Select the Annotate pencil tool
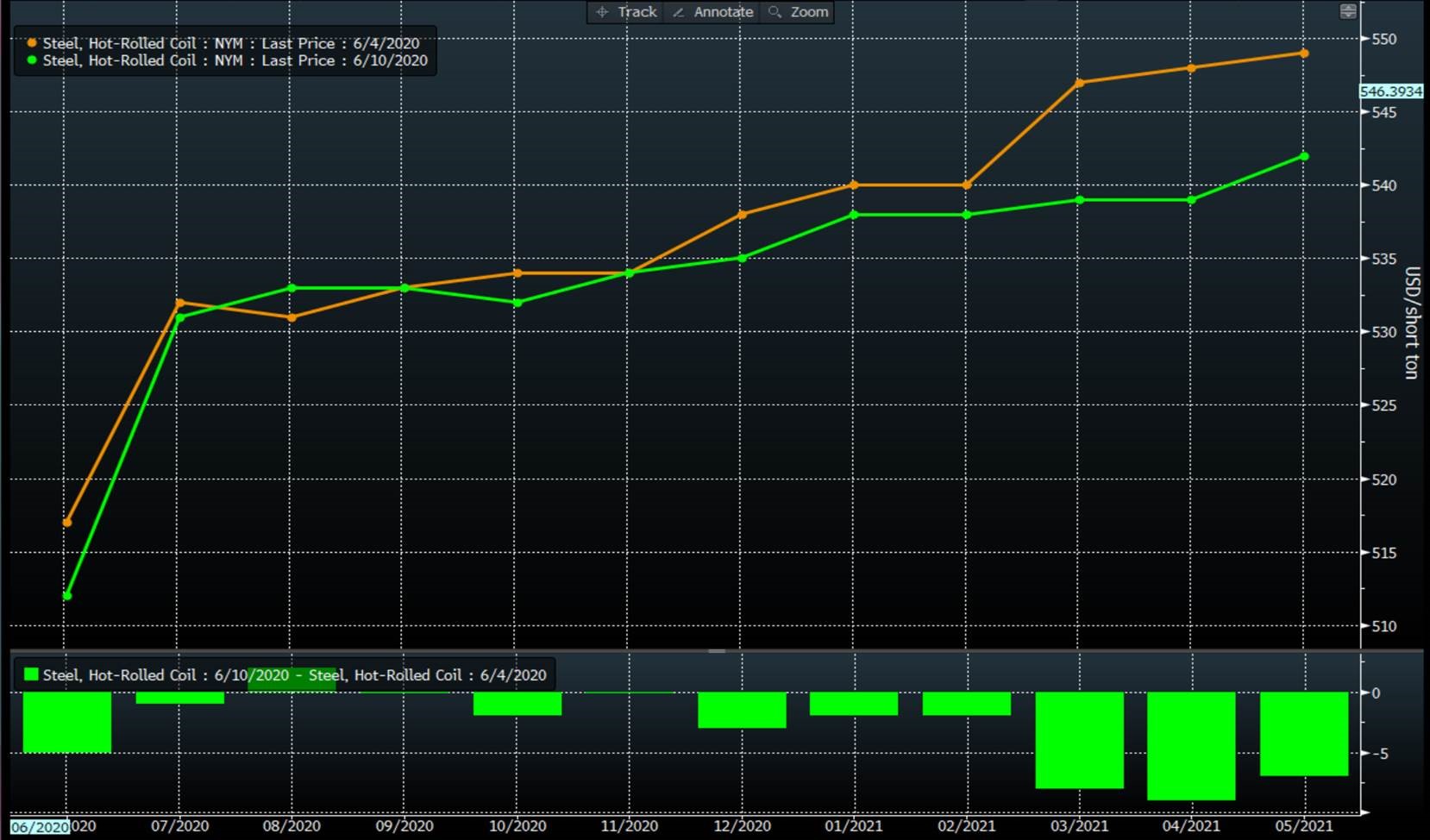 click(712, 12)
